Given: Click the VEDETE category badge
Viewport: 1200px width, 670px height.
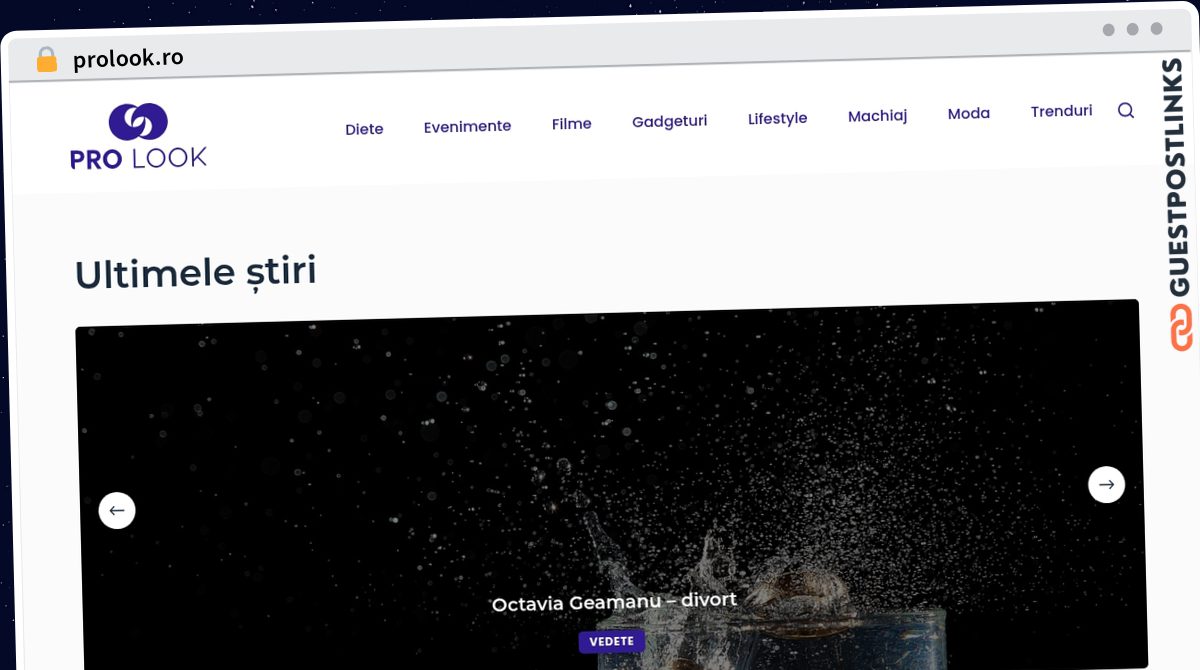Looking at the screenshot, I should [x=612, y=641].
